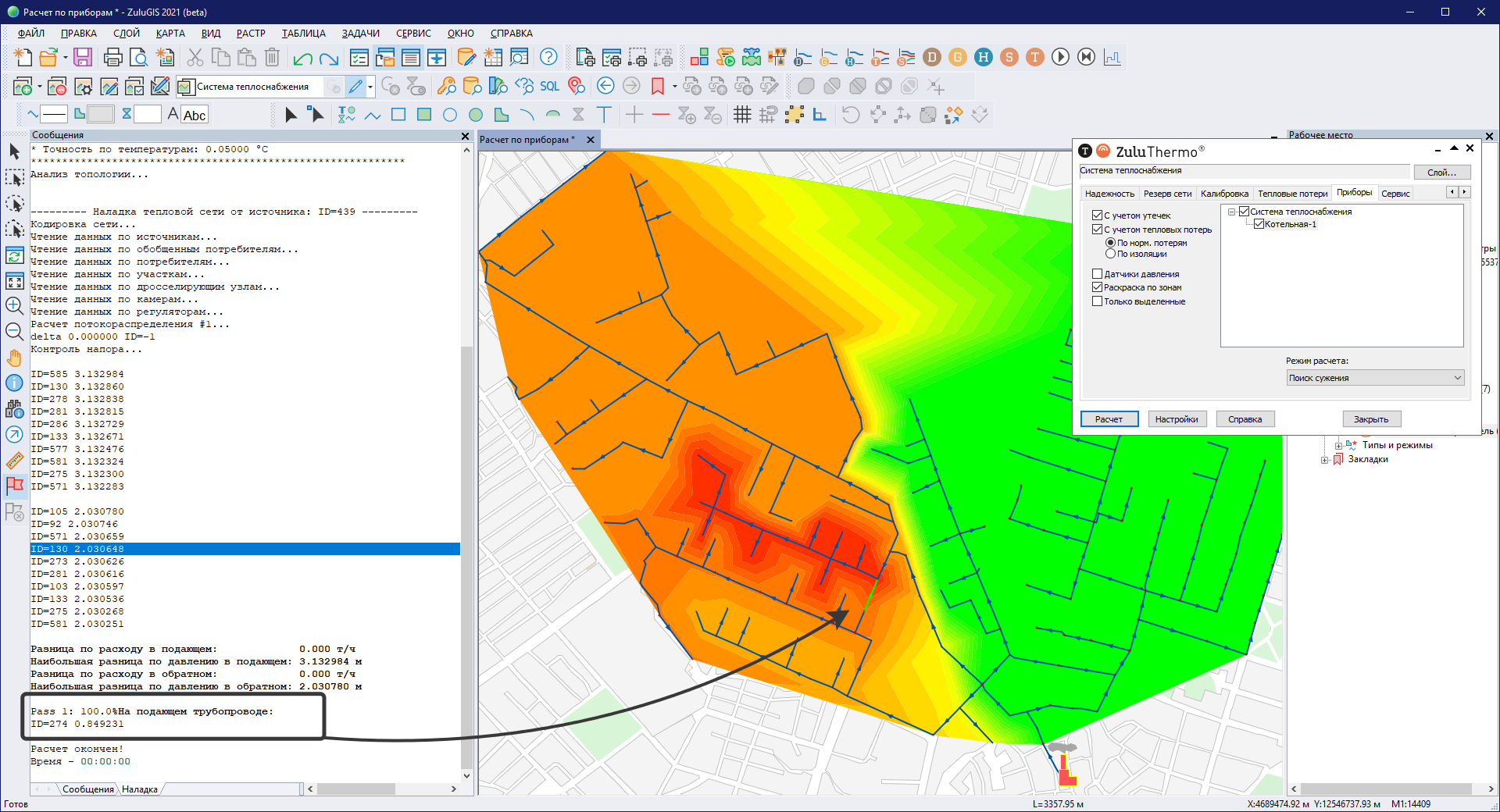The image size is (1500, 812).
Task: Click the Настройки button
Action: coord(1177,419)
